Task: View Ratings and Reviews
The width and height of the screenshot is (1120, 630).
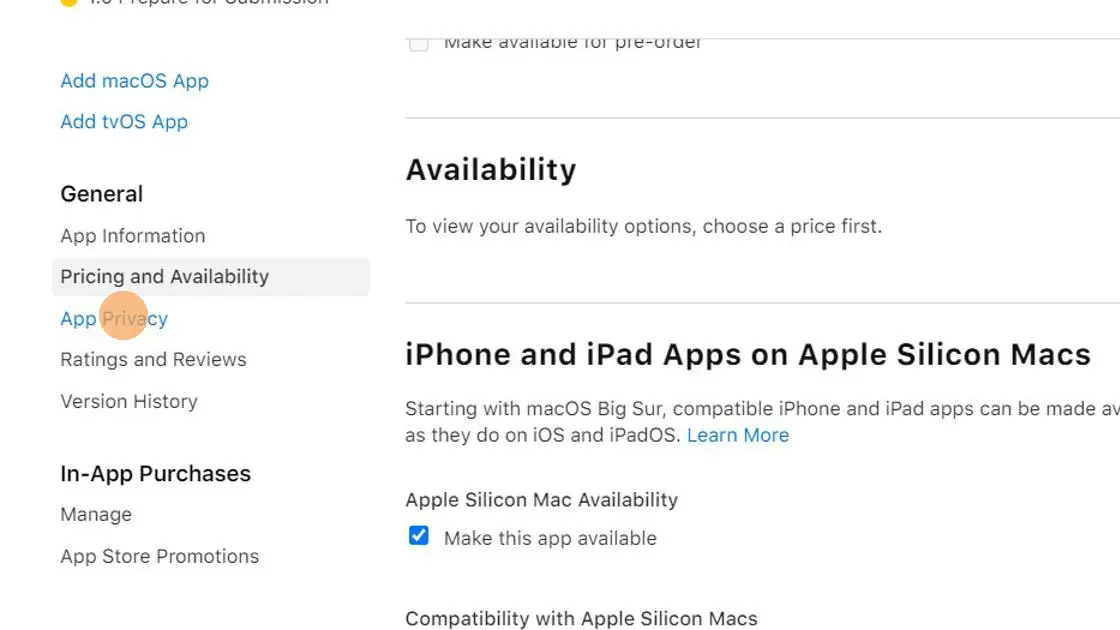Action: (153, 359)
